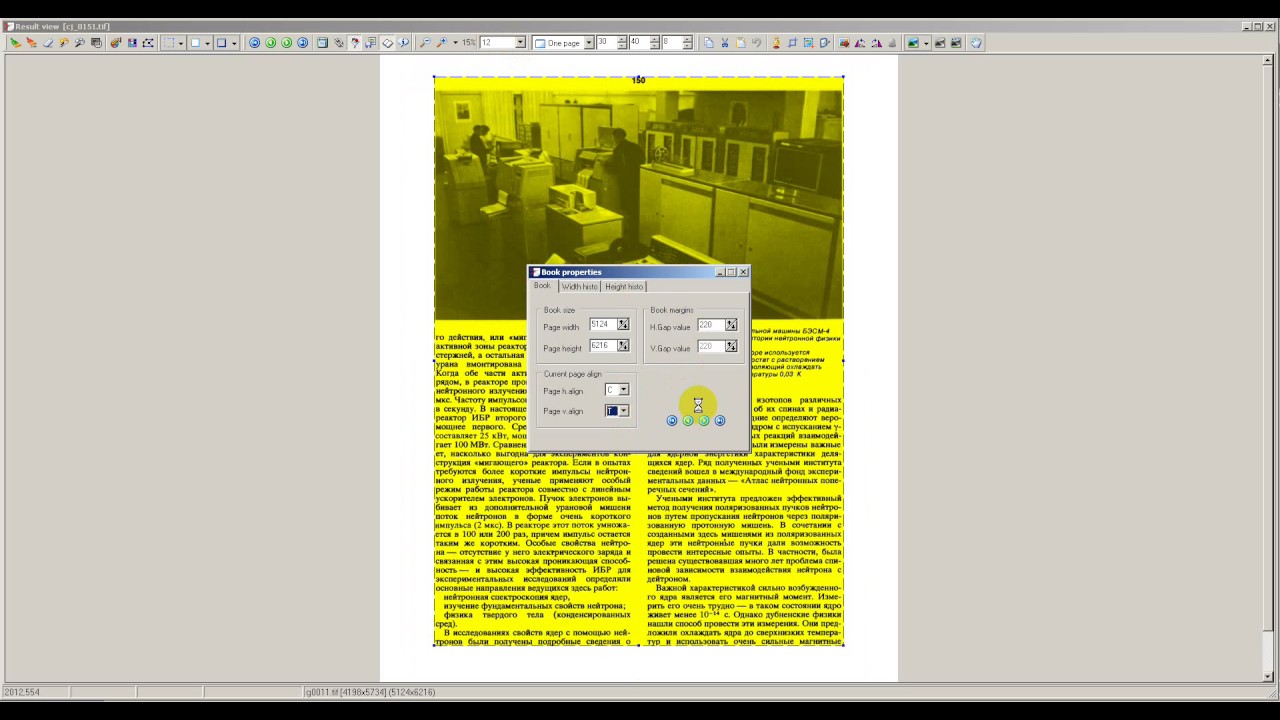Switch to the Height histo tab
1280x720 pixels.
click(x=624, y=287)
